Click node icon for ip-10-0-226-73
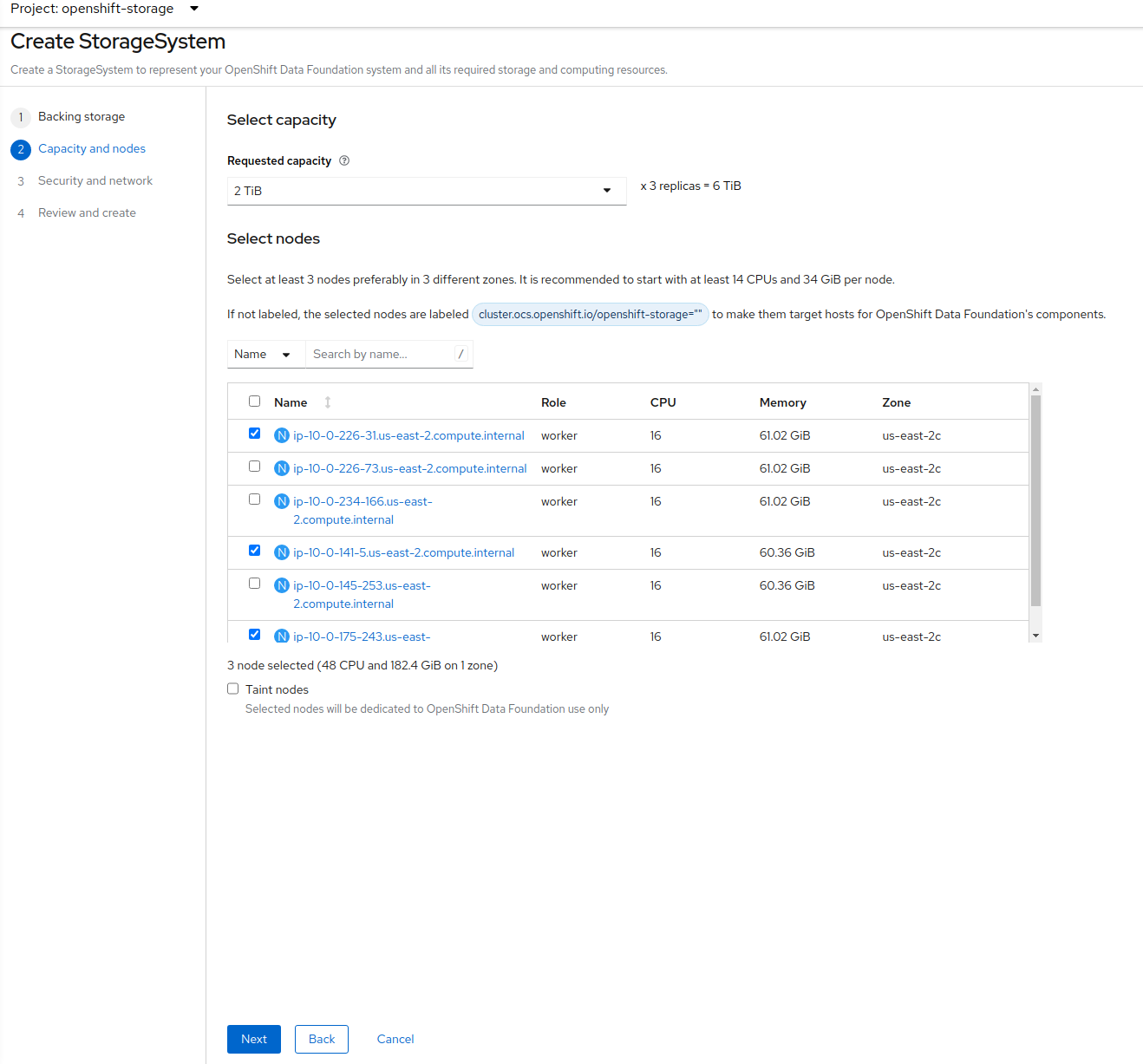 pos(282,468)
